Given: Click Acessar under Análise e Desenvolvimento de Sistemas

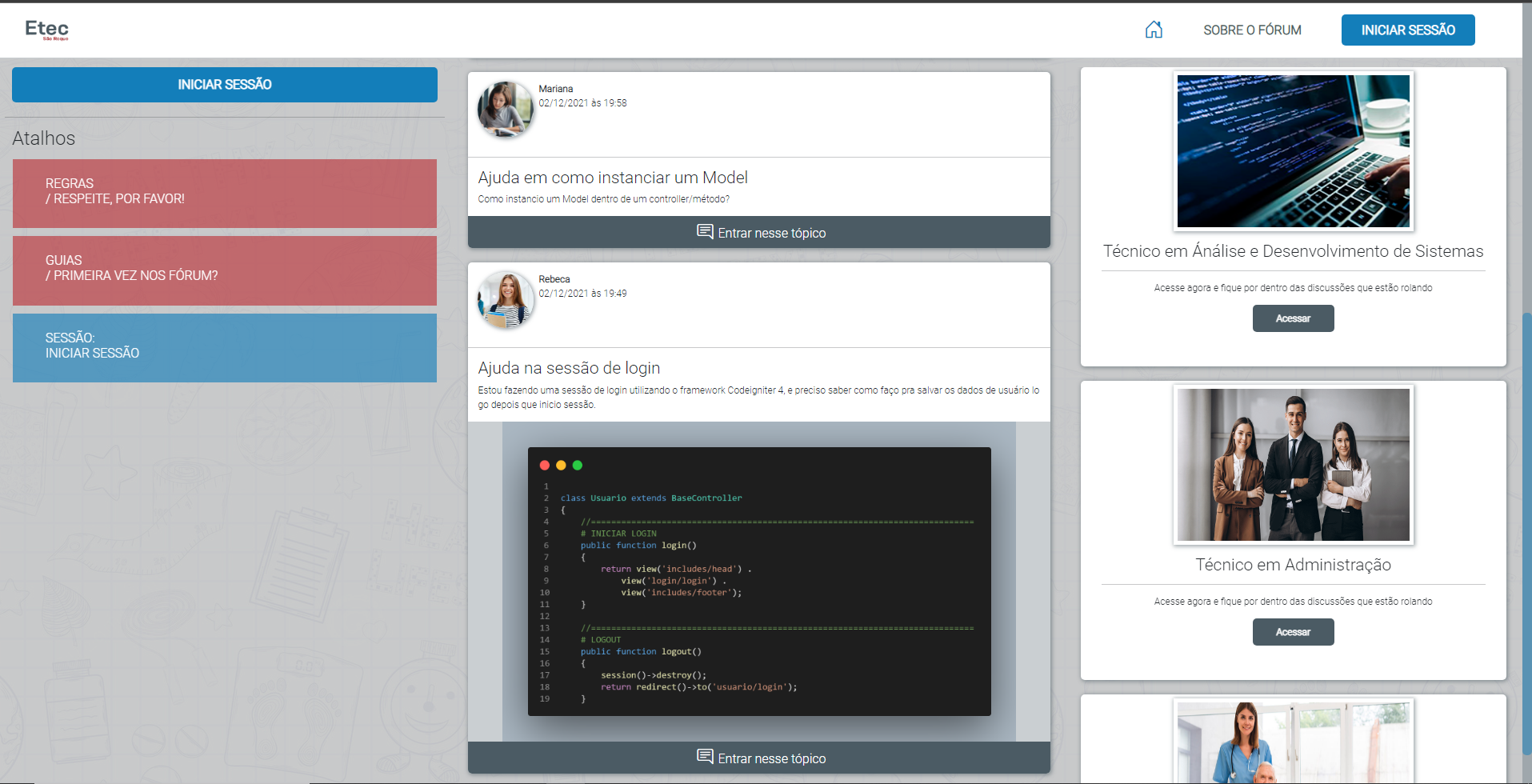Looking at the screenshot, I should (1294, 318).
